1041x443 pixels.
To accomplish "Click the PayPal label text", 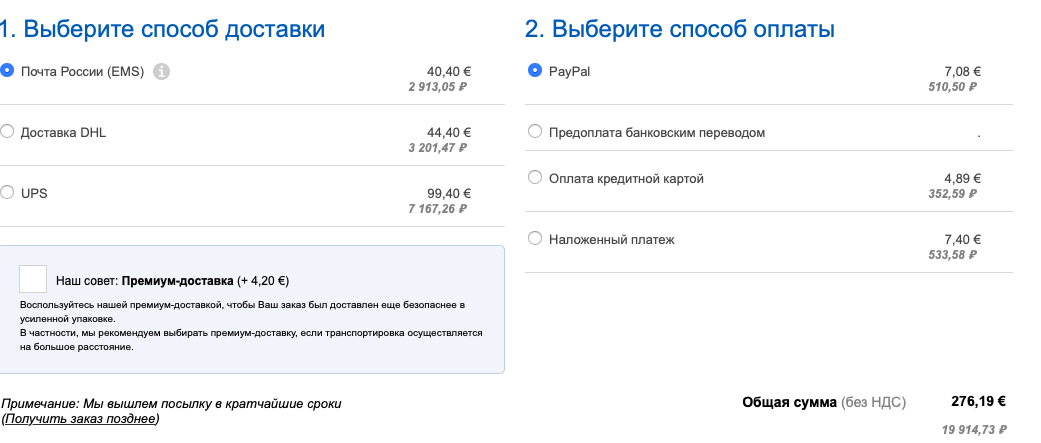I will pyautogui.click(x=569, y=72).
